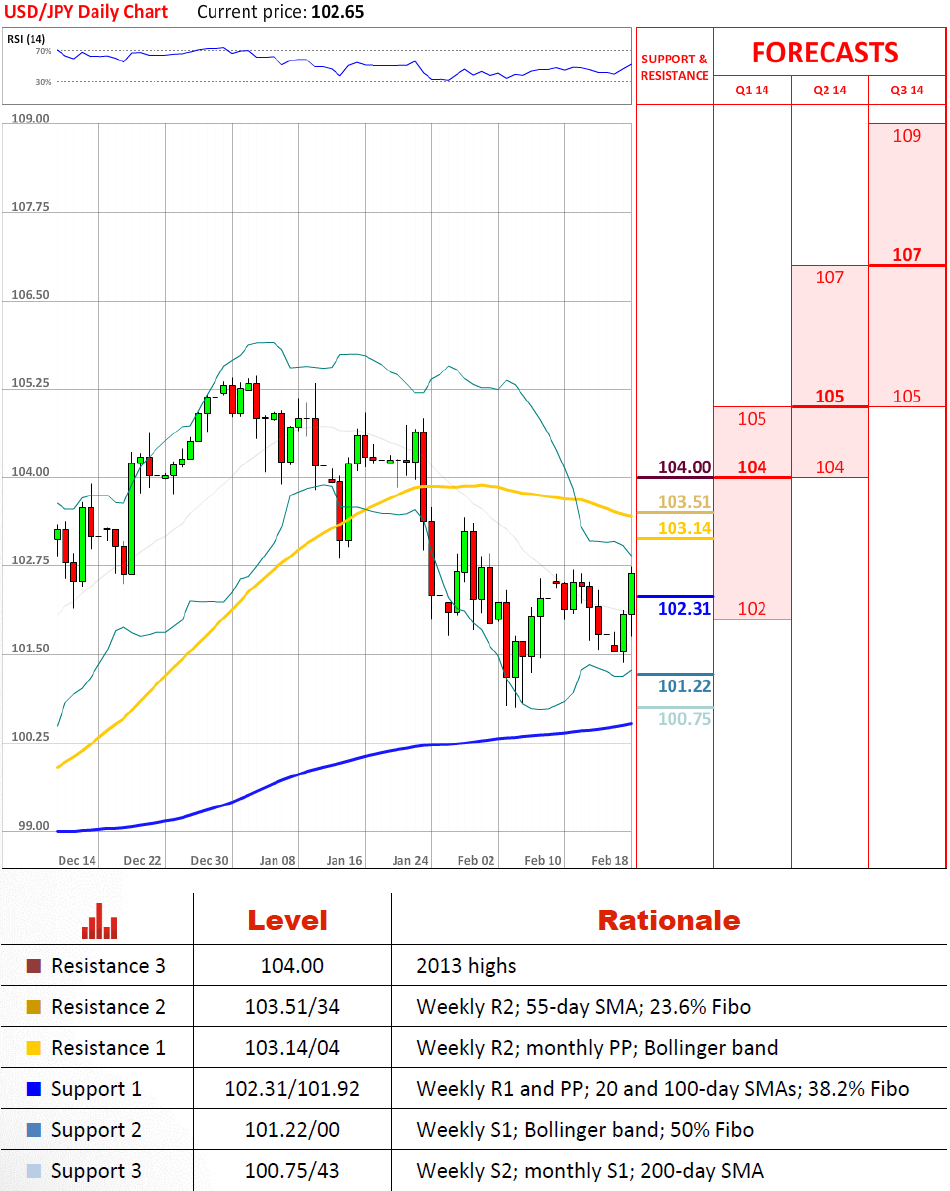Click the Support 3 light-blue color swatch
Screen dimensions: 950x1191
tap(34, 1171)
